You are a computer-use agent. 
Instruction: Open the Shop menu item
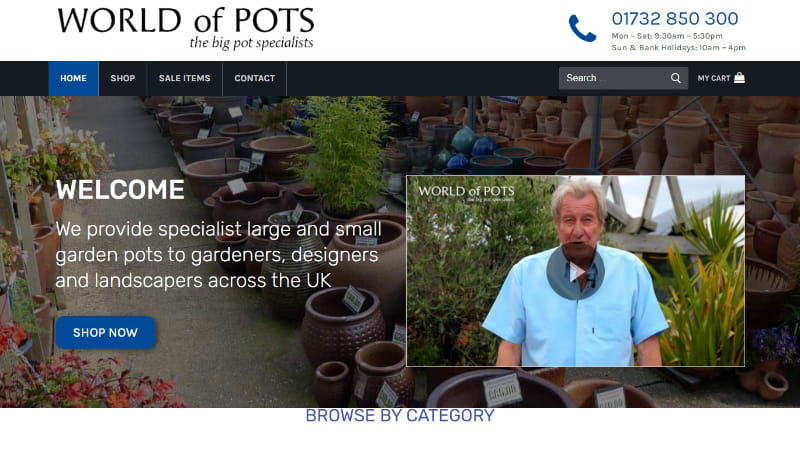pyautogui.click(x=123, y=79)
